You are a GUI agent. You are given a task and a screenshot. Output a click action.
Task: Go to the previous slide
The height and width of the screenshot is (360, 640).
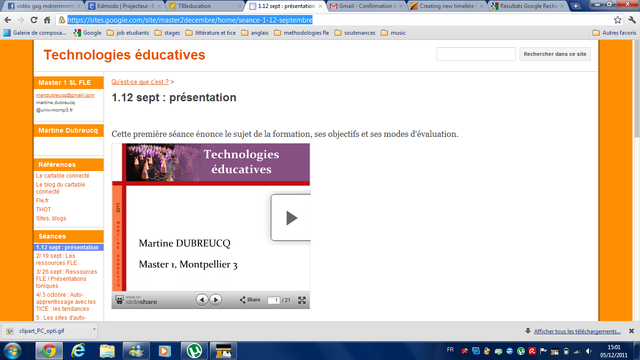(x=202, y=300)
